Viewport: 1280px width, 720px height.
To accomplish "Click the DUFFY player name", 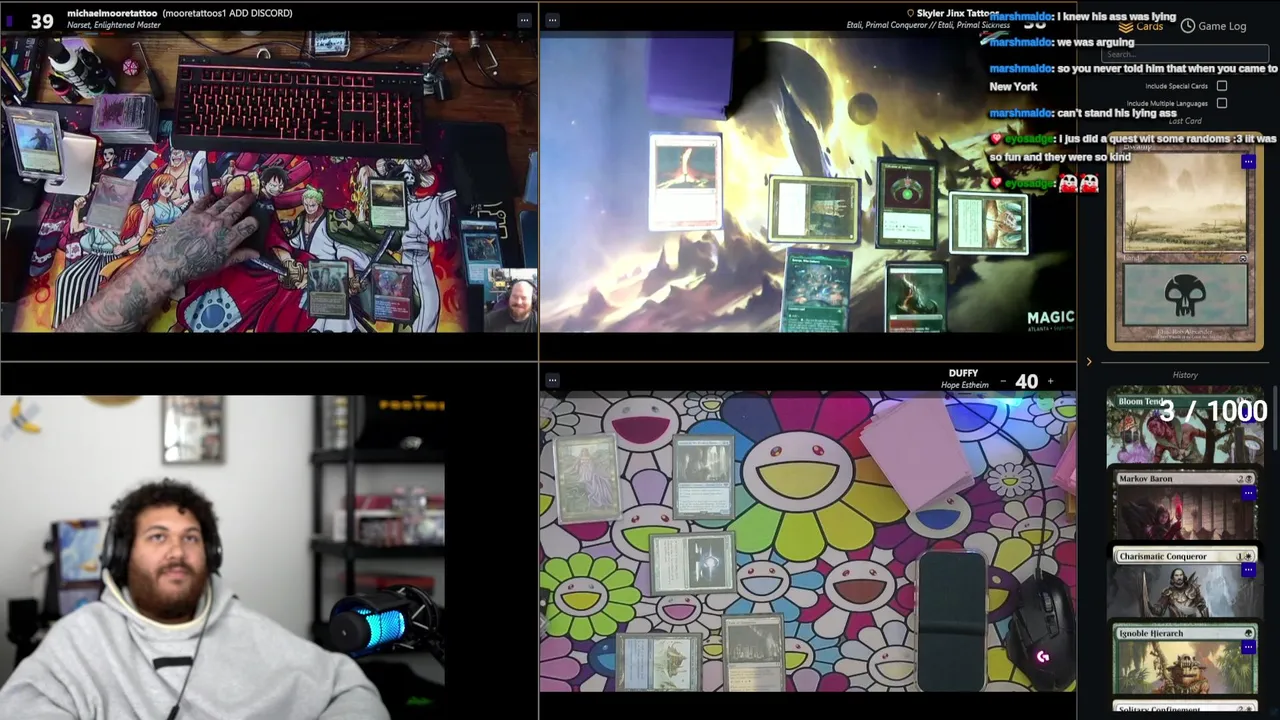I will [963, 373].
